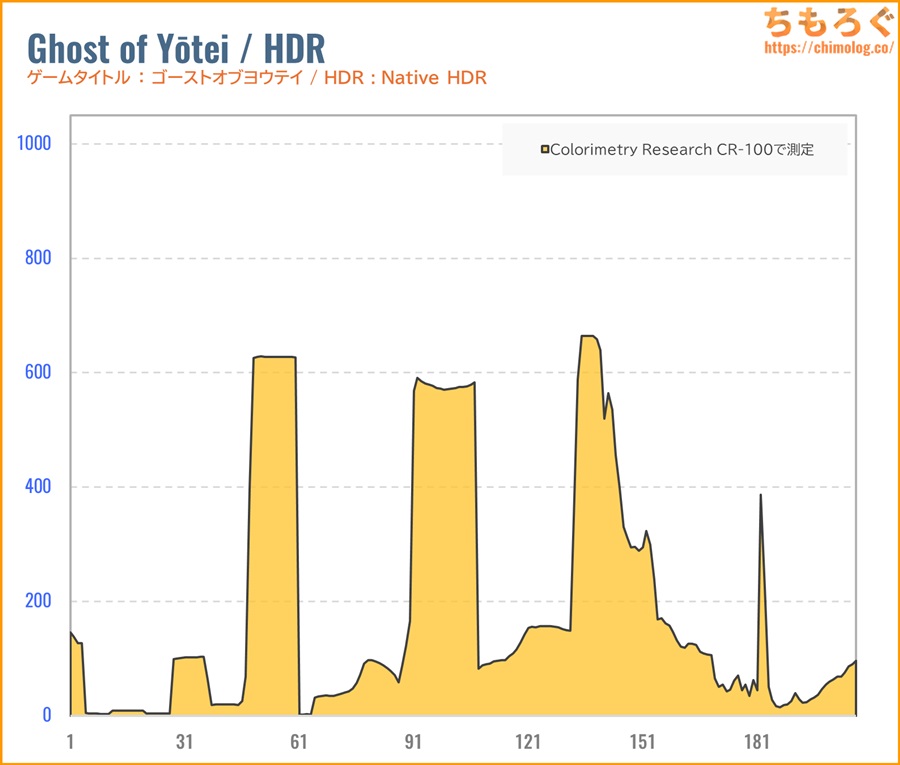The width and height of the screenshot is (900, 765).
Task: Click the Ghost of Yōtei / HDR title
Action: 176,49
